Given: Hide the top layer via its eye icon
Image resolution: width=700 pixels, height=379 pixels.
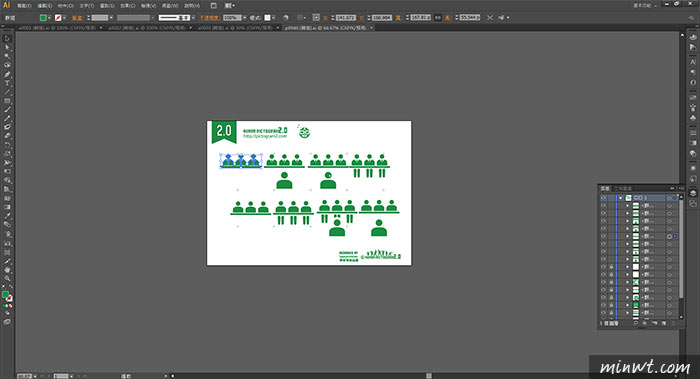Looking at the screenshot, I should (604, 198).
